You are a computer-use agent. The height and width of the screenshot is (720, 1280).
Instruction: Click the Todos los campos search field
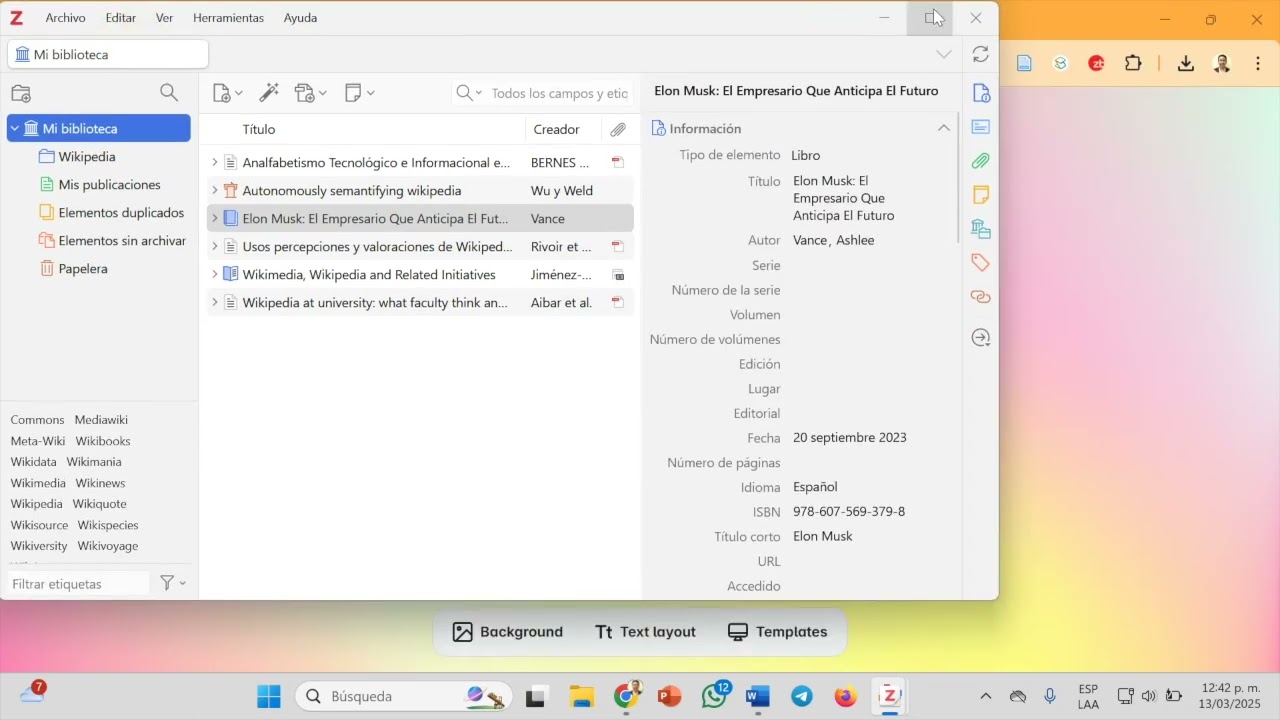560,93
